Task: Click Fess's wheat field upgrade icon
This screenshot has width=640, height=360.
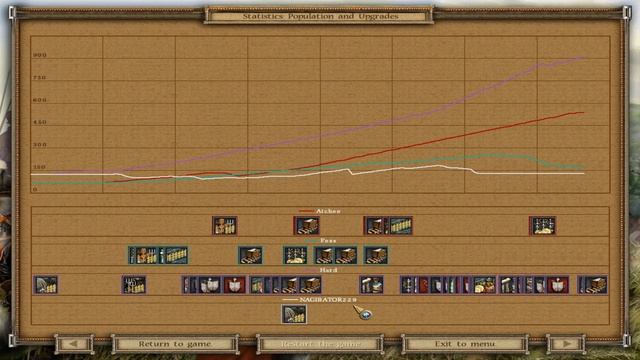Action: click(x=176, y=255)
